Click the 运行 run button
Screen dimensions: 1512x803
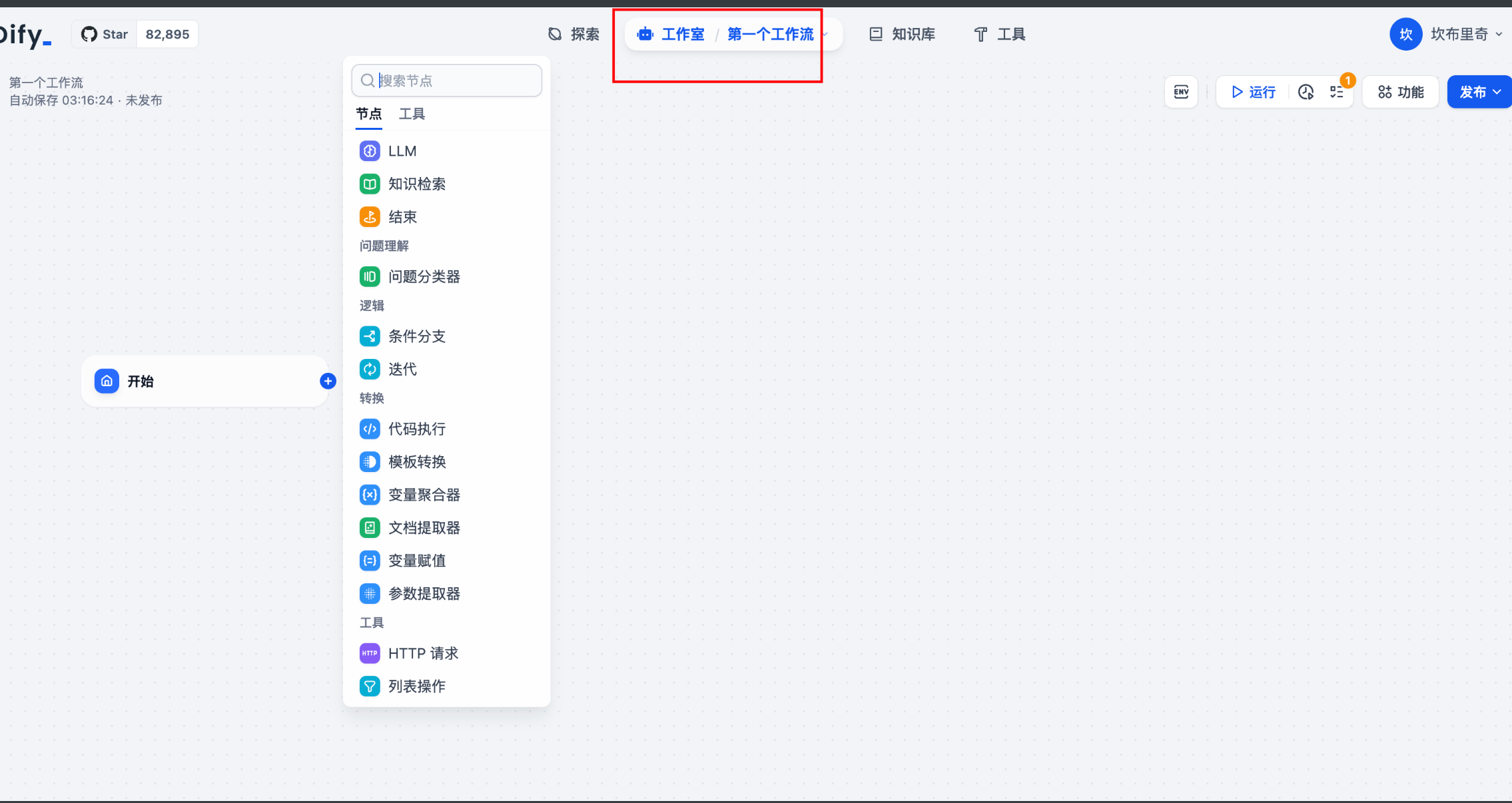click(x=1253, y=92)
